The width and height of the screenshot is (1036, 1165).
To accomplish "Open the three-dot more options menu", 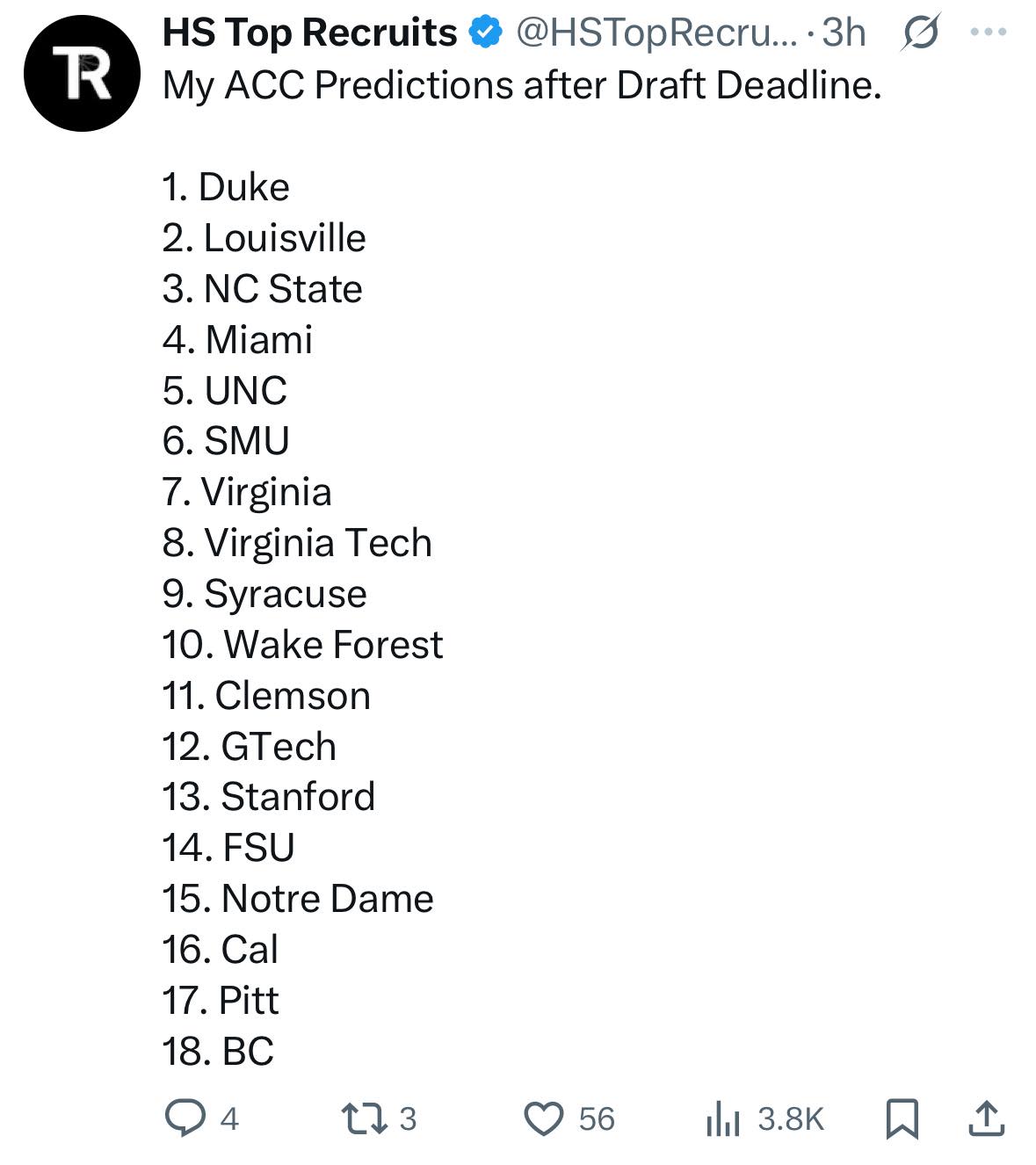I will point(989,33).
